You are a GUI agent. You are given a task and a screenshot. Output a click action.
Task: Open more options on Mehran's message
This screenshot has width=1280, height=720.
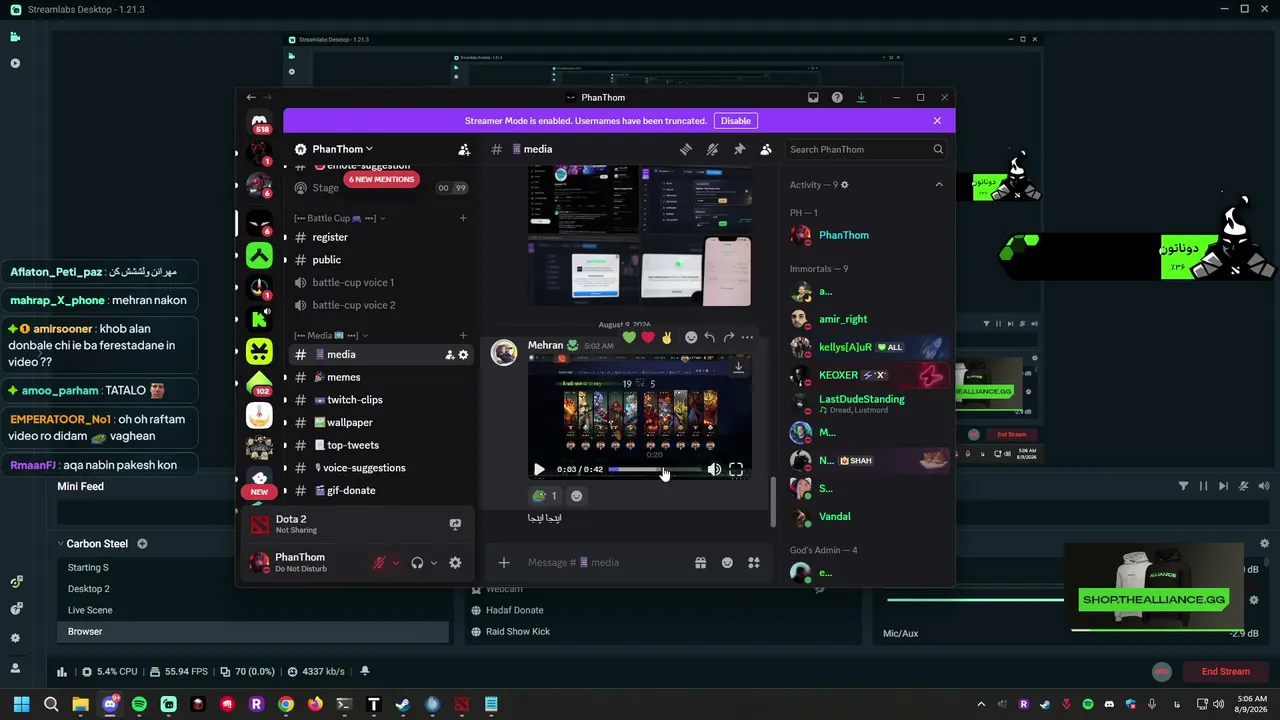click(x=747, y=338)
